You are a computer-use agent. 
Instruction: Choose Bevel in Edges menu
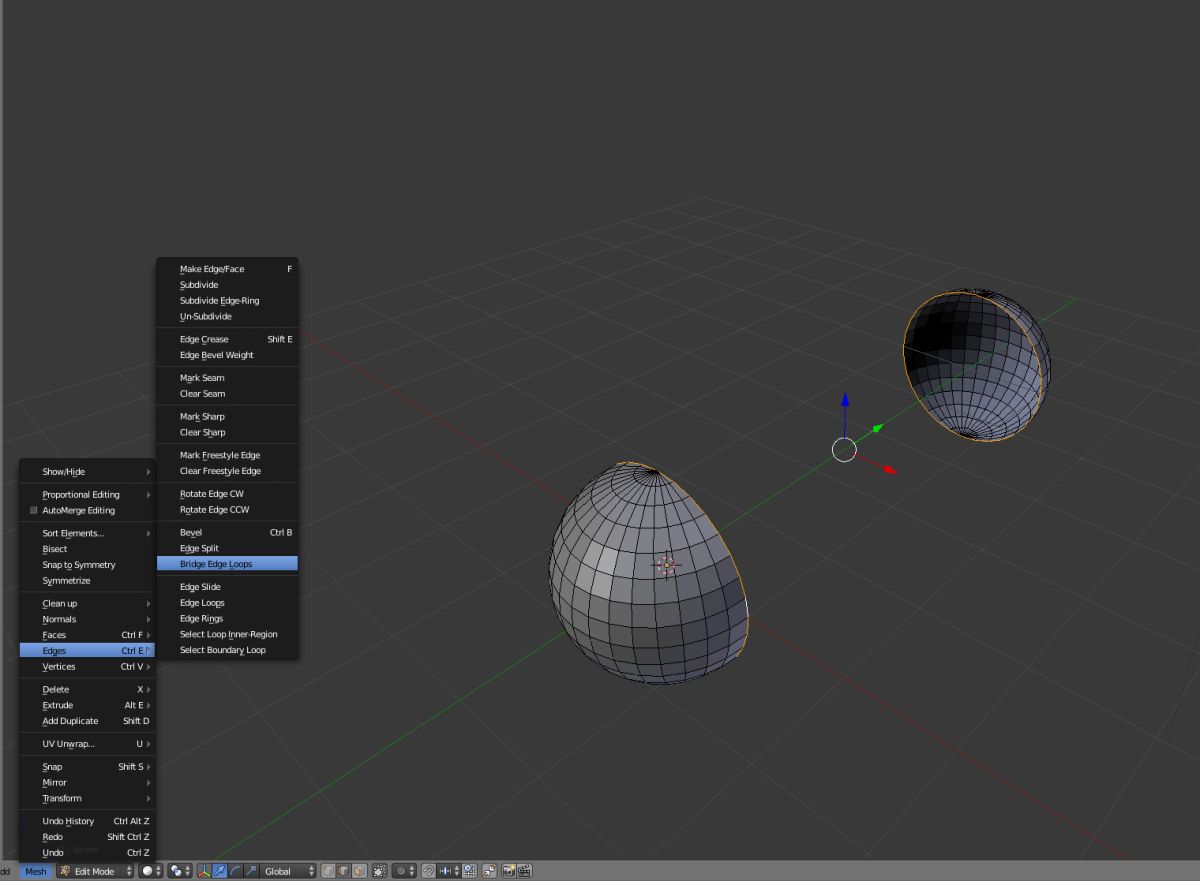(227, 533)
